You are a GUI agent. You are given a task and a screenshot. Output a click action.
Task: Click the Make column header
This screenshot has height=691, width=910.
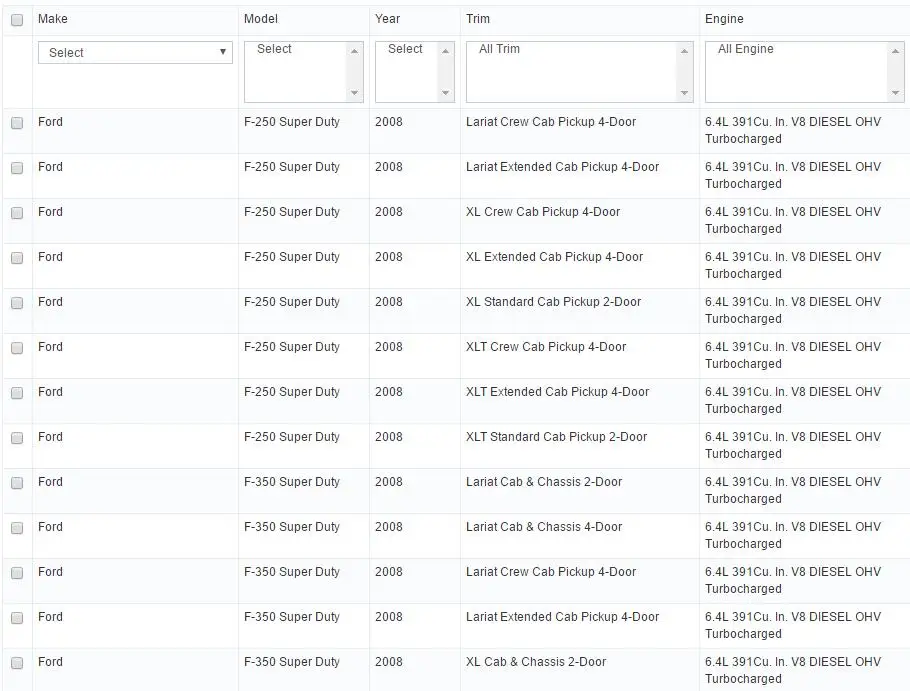[x=53, y=19]
